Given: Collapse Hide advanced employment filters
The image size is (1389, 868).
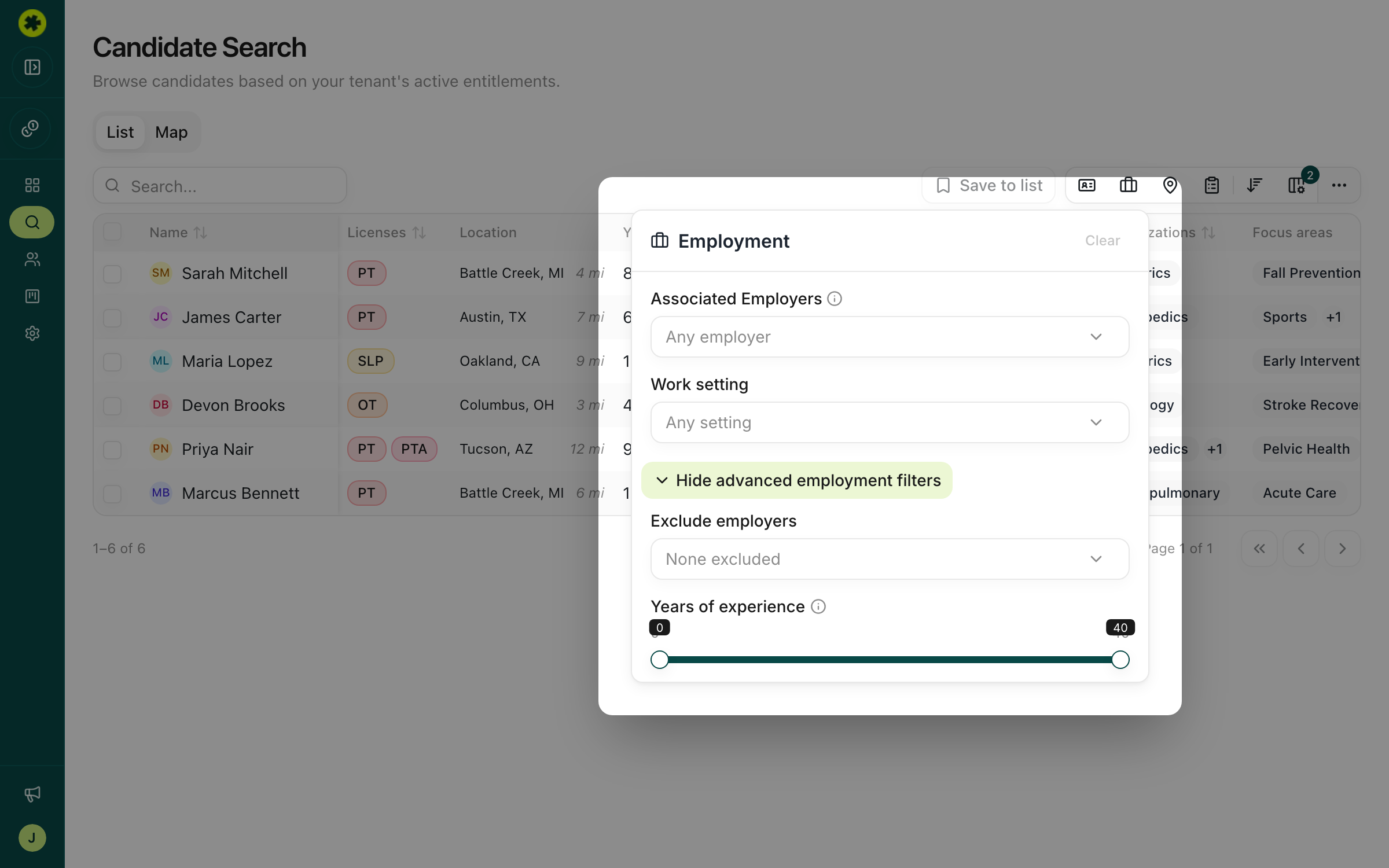Looking at the screenshot, I should click(797, 480).
